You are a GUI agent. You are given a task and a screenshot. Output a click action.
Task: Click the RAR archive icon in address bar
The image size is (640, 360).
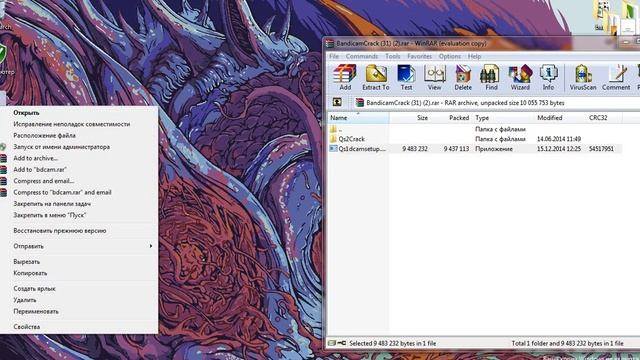click(x=360, y=103)
